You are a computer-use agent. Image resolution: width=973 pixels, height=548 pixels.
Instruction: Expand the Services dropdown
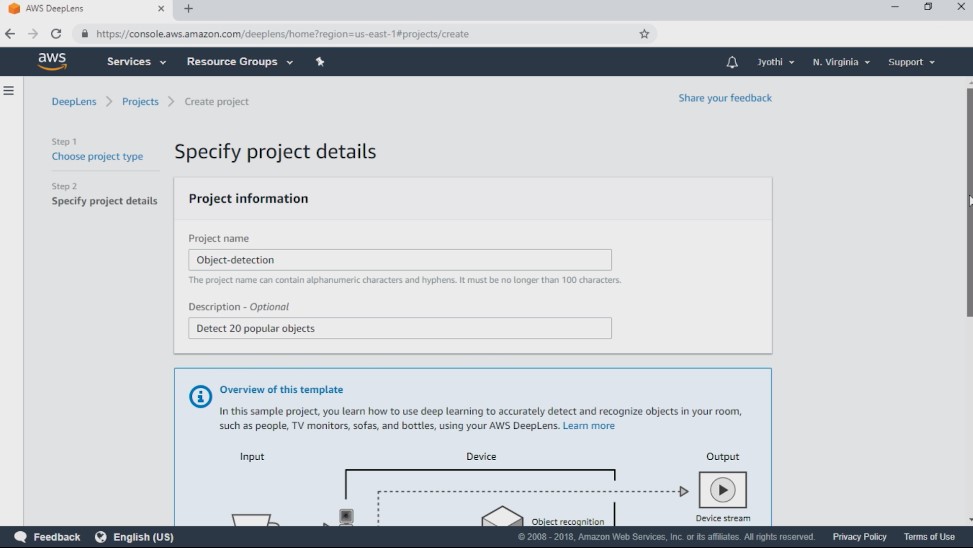click(x=136, y=61)
